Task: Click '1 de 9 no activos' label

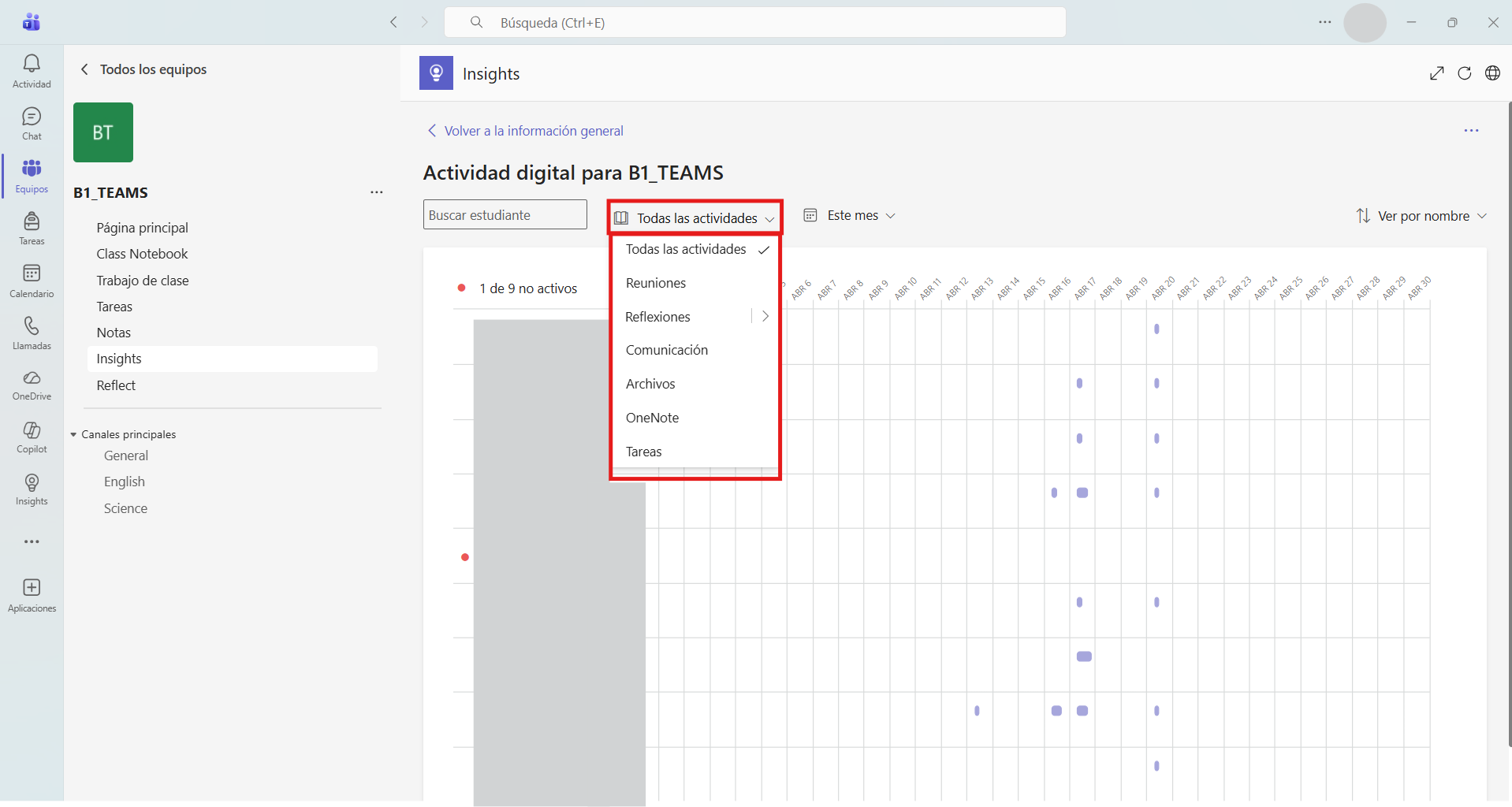Action: point(528,288)
